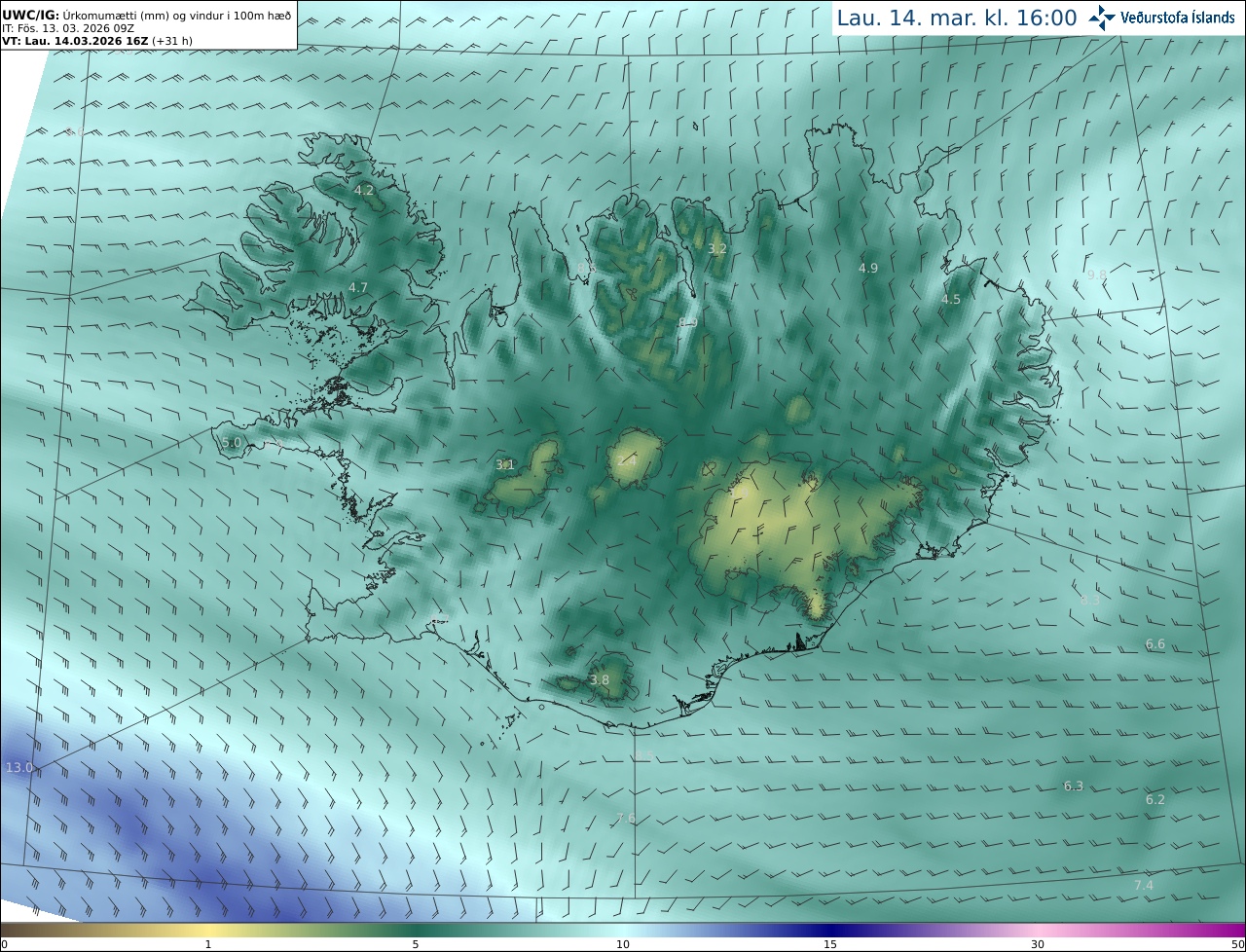Select the 15 tick label on the colour scale
The width and height of the screenshot is (1246, 952).
coord(830,944)
